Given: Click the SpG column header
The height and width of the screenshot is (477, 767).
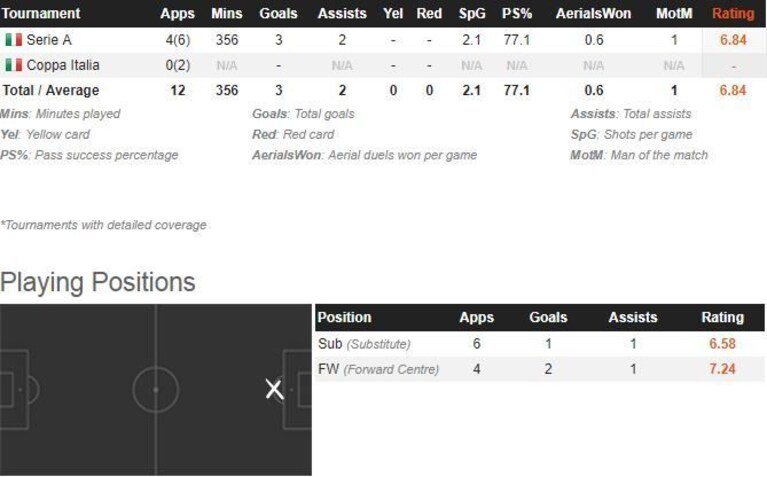Looking at the screenshot, I should (x=472, y=13).
